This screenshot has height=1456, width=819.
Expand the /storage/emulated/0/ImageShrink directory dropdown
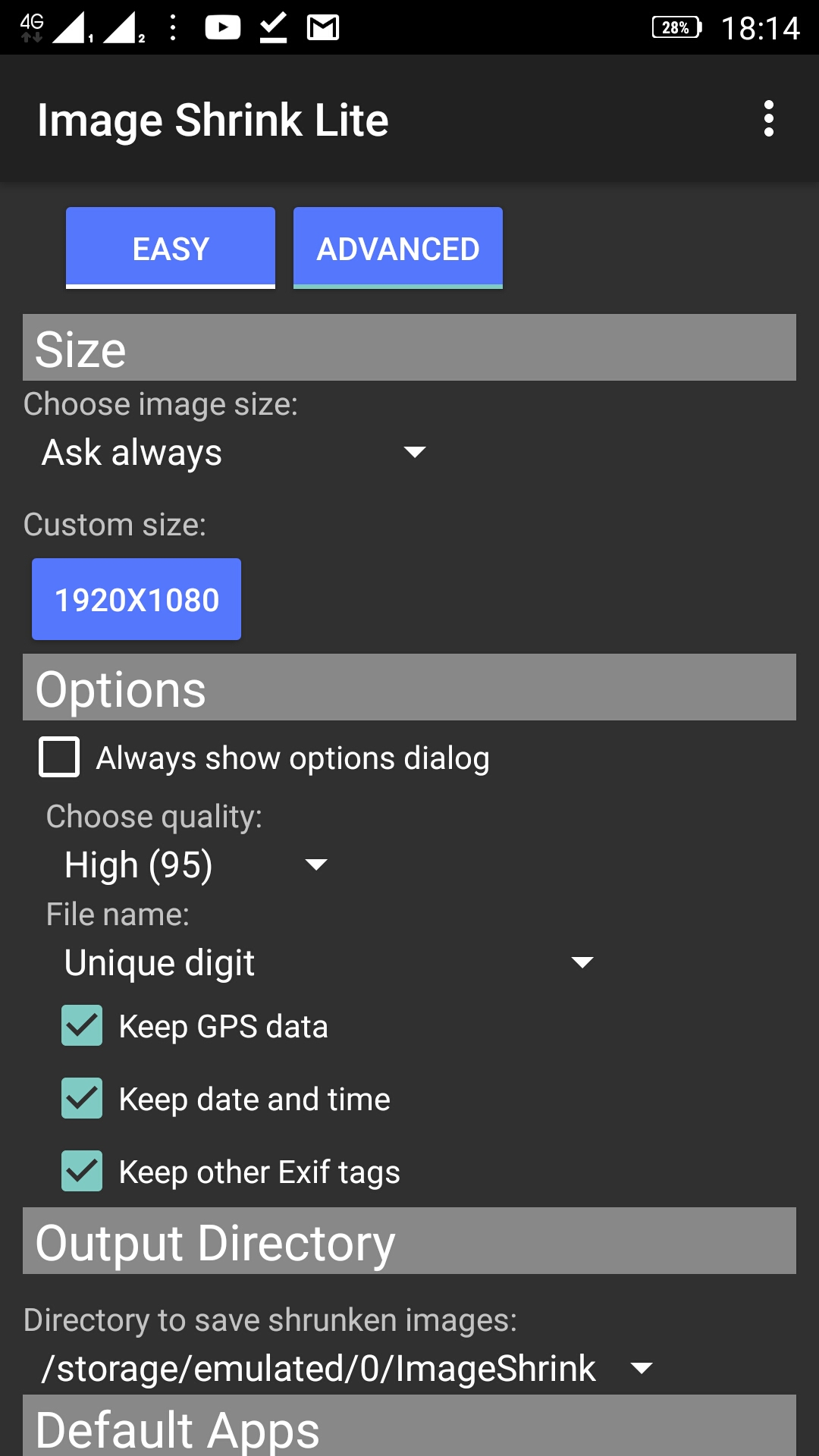[x=347, y=1369]
